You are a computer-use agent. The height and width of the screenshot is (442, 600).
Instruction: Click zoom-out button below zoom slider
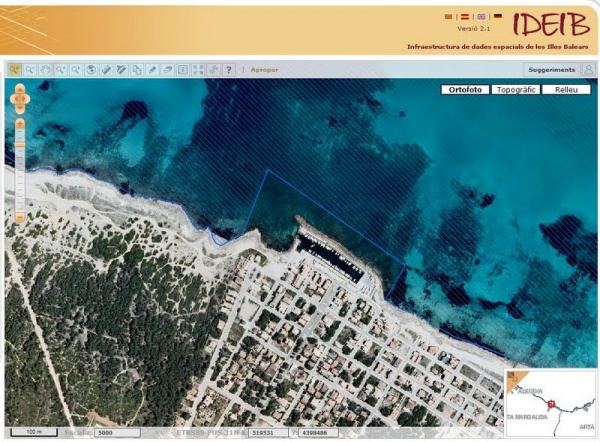click(19, 217)
